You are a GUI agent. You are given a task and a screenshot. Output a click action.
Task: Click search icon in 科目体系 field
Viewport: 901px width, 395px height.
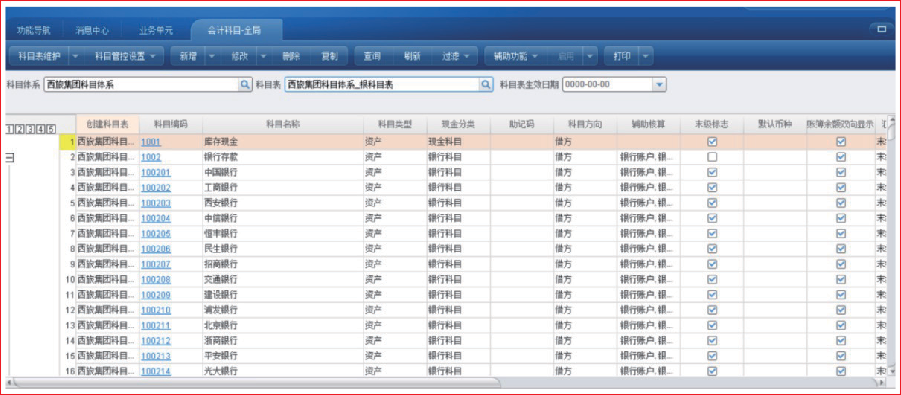[x=245, y=85]
